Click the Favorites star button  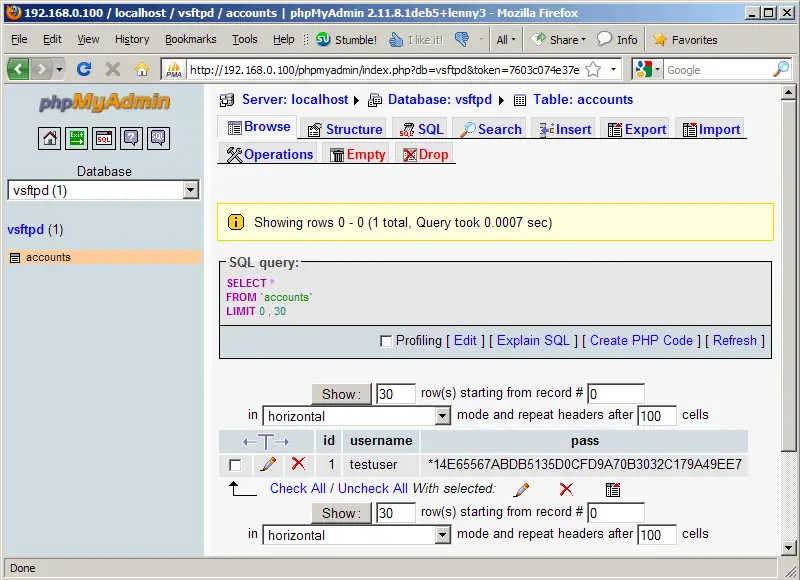[x=685, y=39]
